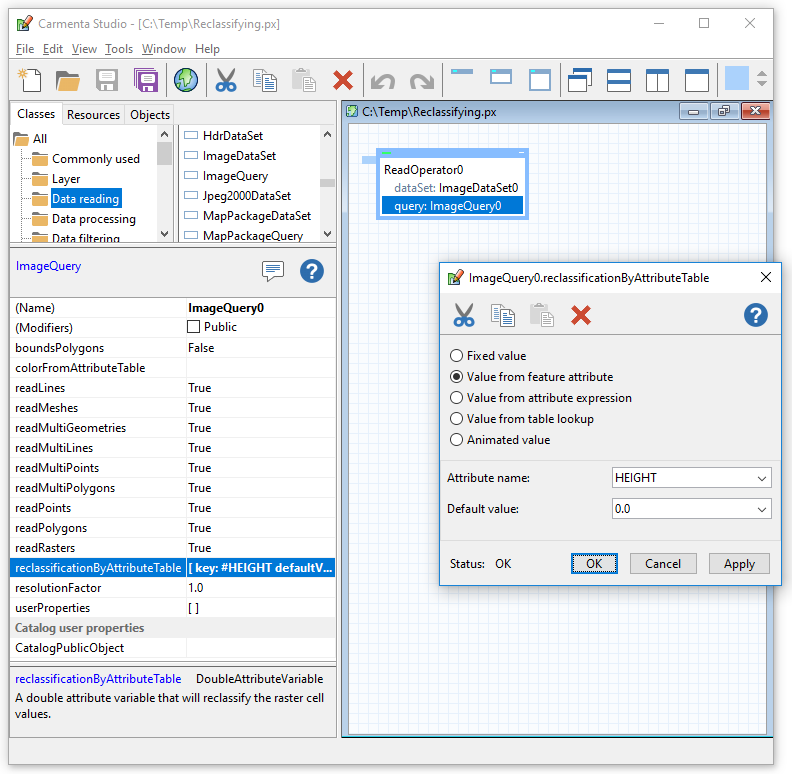Click Cancel in the dialog
792x774 pixels.
(x=662, y=564)
